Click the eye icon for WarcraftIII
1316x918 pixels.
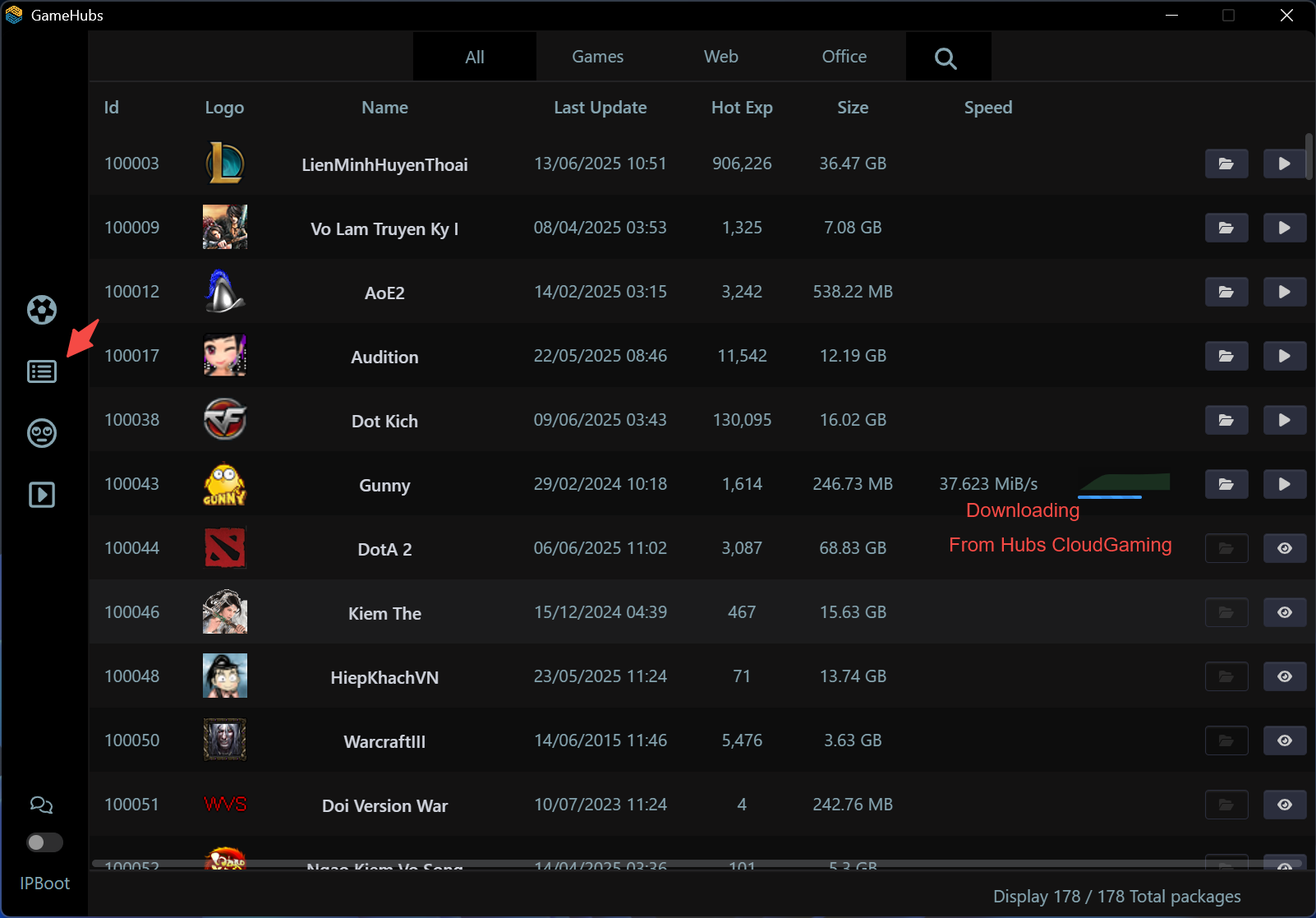[1284, 740]
